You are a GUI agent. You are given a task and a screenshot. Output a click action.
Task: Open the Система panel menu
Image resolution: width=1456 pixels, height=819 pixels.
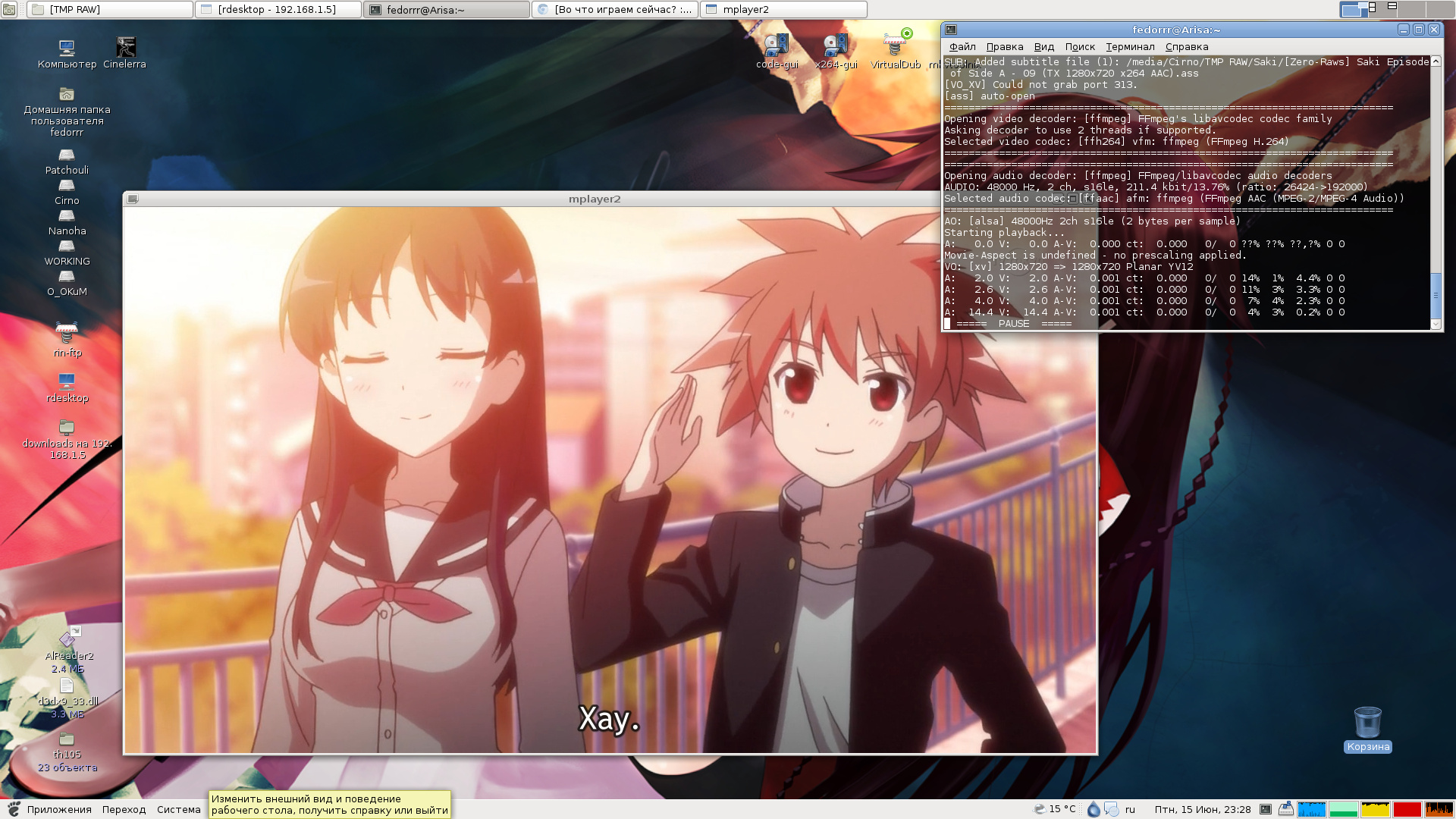pyautogui.click(x=178, y=809)
